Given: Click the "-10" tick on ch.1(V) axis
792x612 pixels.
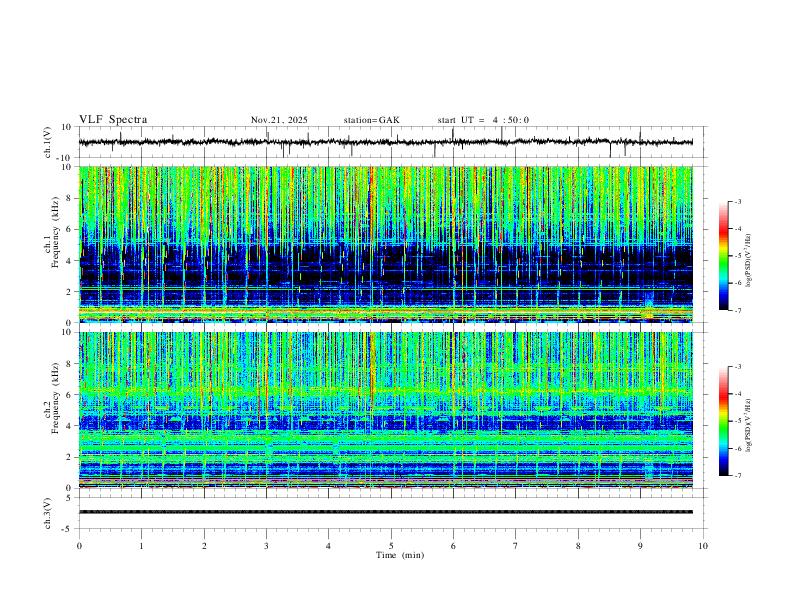Looking at the screenshot, I should click(x=65, y=158).
